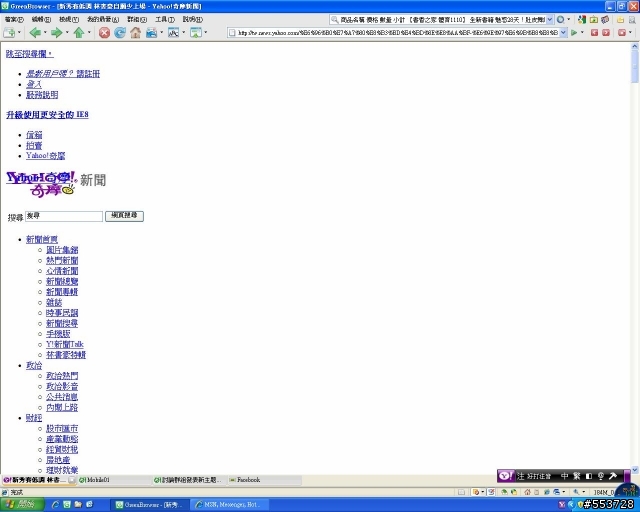Open the 說明(H) menu

click(x=192, y=19)
